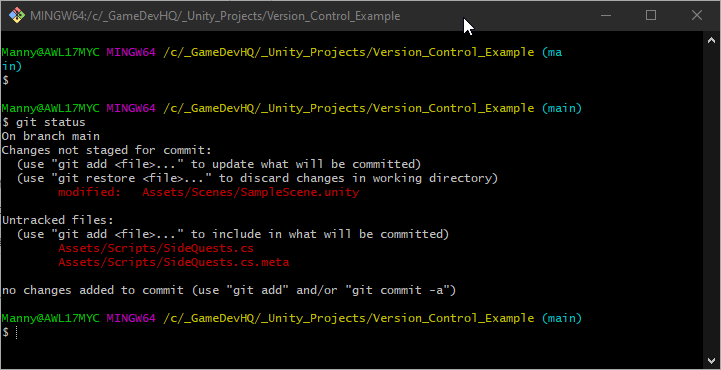Image resolution: width=721 pixels, height=370 pixels.
Task: Click the 'git status' command text
Action: point(51,123)
